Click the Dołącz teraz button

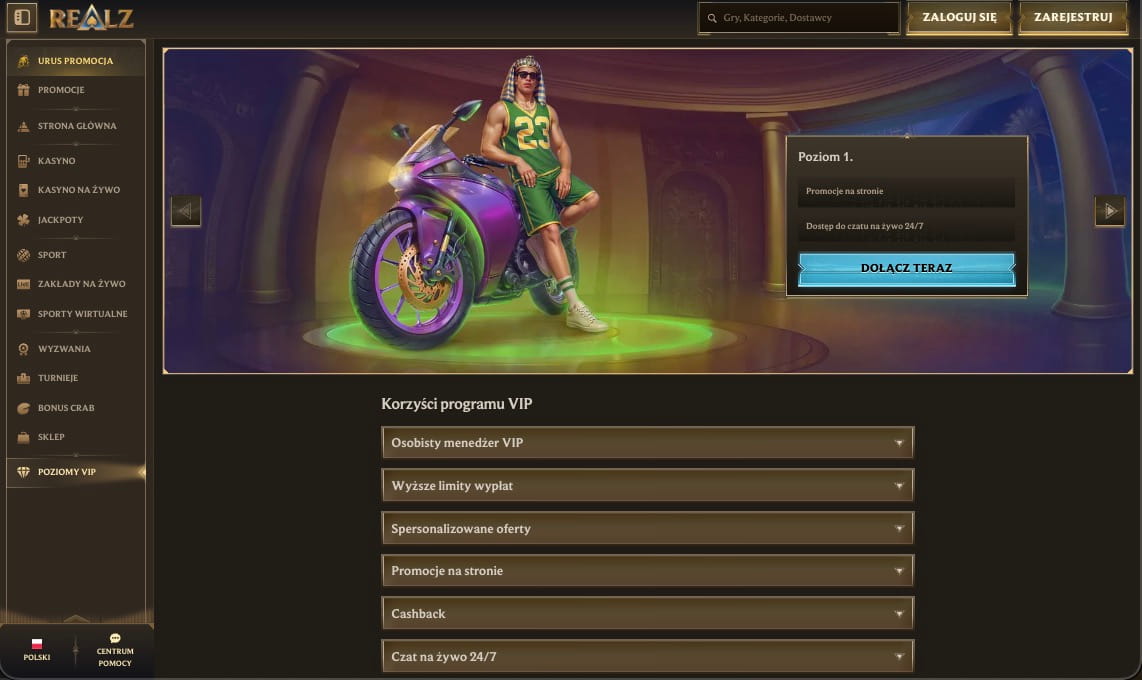(907, 268)
